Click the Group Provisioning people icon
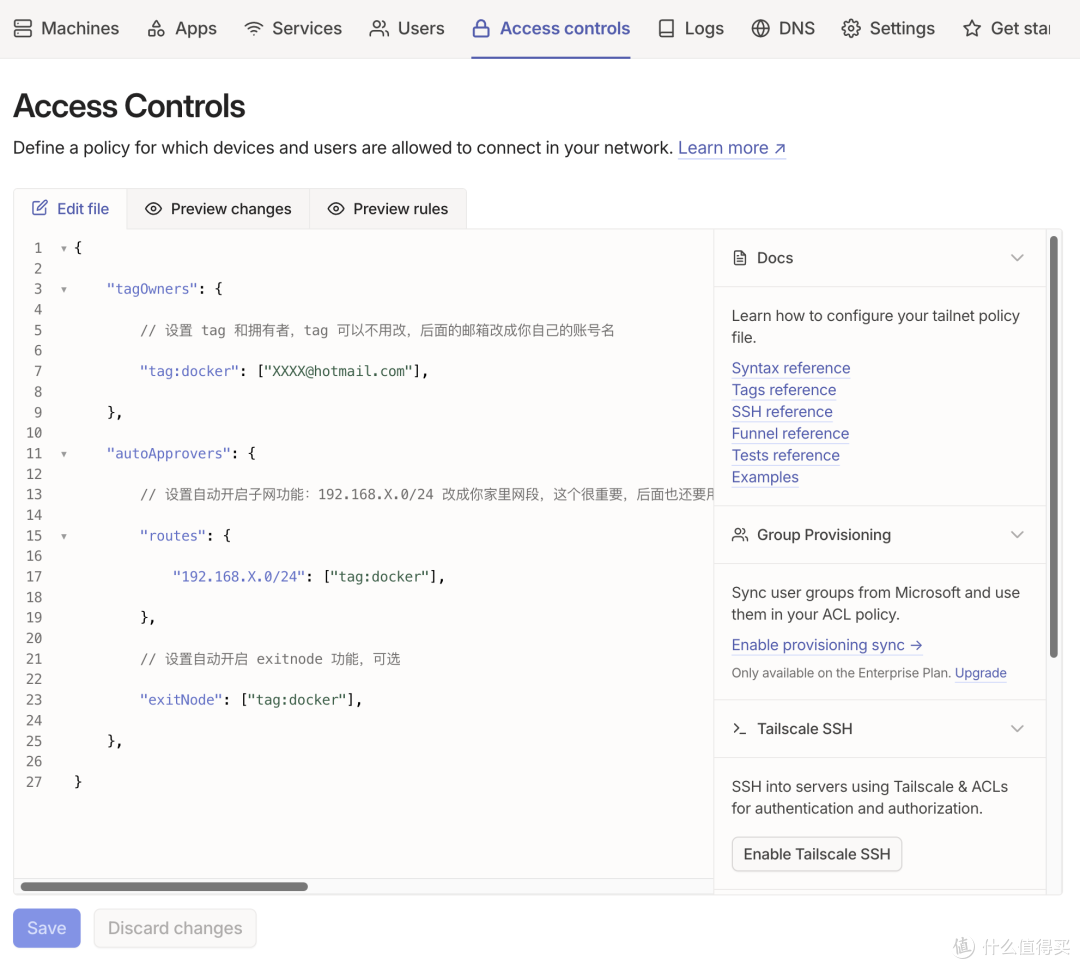1080x969 pixels. click(740, 534)
